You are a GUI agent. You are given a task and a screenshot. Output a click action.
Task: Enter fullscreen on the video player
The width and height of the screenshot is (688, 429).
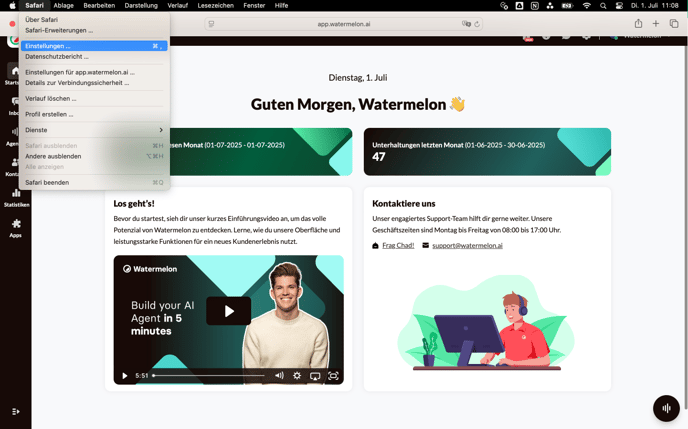(x=333, y=375)
